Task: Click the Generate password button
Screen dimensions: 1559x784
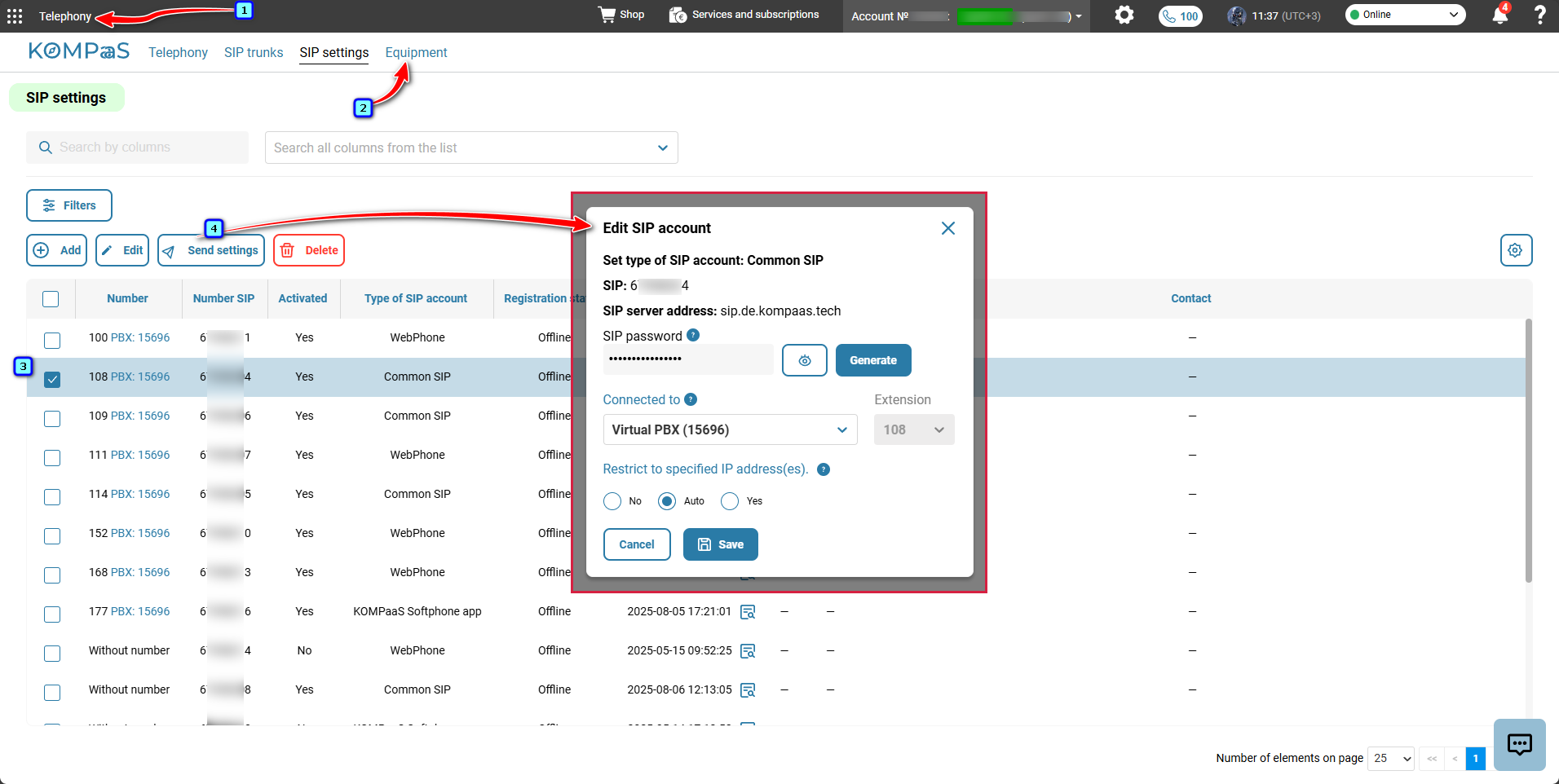Action: click(873, 360)
